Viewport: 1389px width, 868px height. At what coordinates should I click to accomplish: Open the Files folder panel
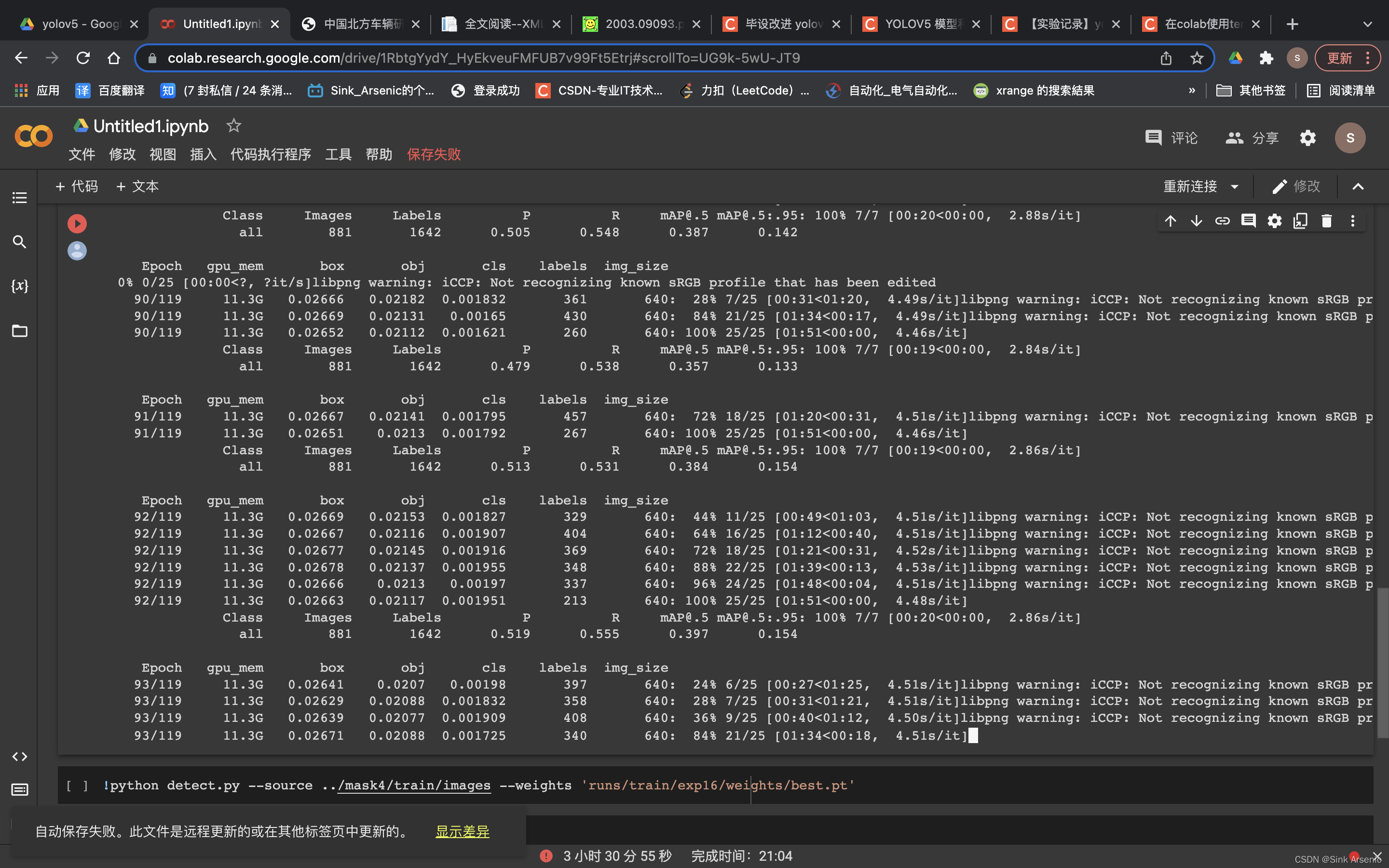coord(19,331)
